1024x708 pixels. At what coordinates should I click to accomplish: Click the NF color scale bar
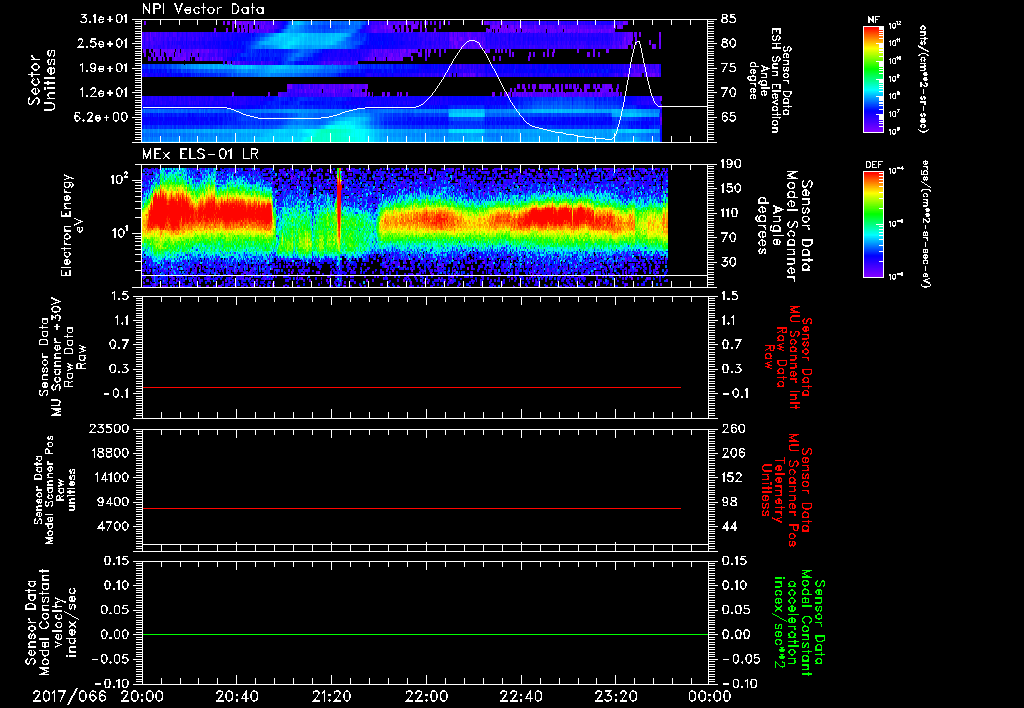pos(874,78)
